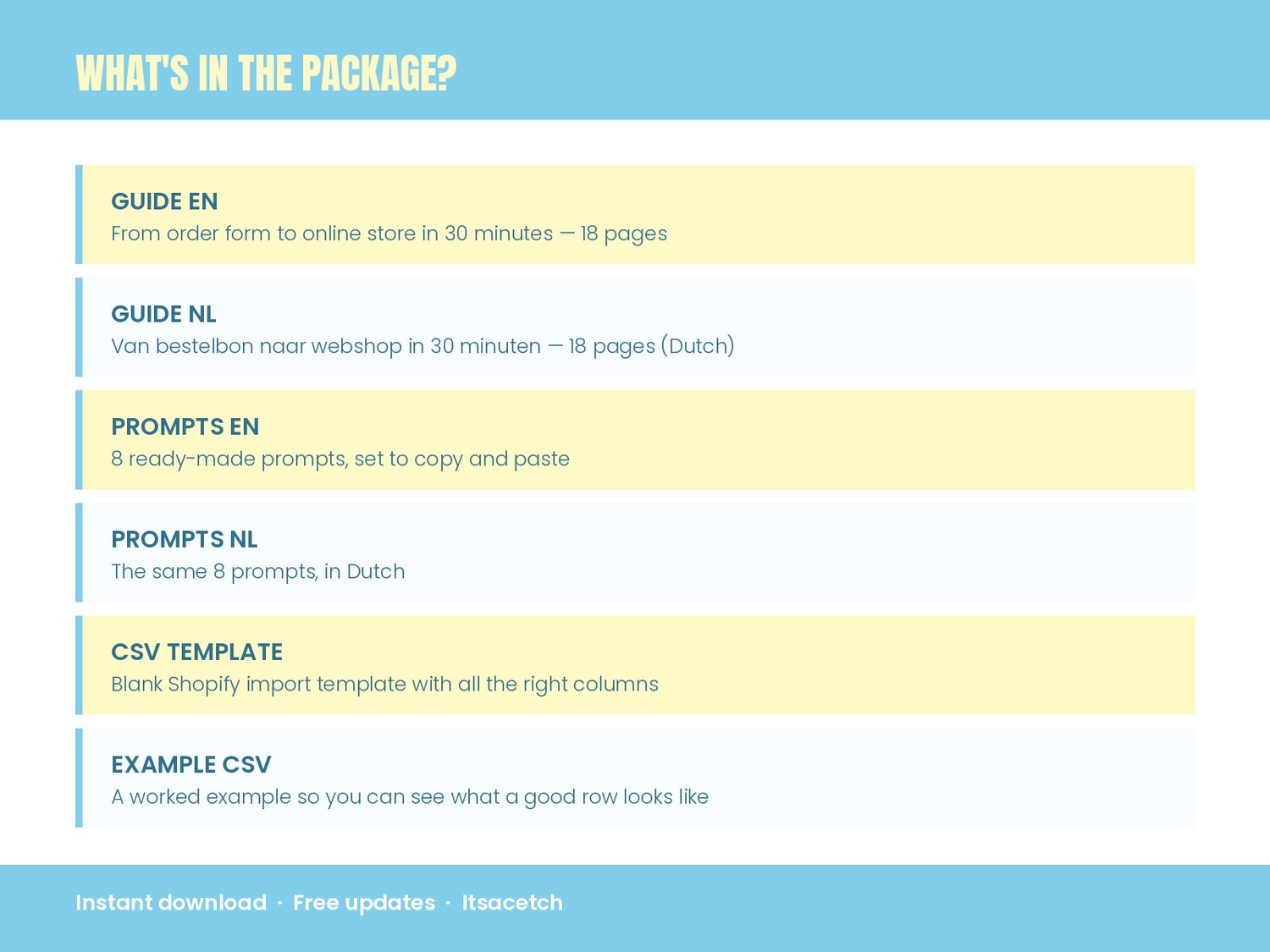1270x952 pixels.
Task: Click the pale PROMPTS NL card background
Action: pos(847,553)
